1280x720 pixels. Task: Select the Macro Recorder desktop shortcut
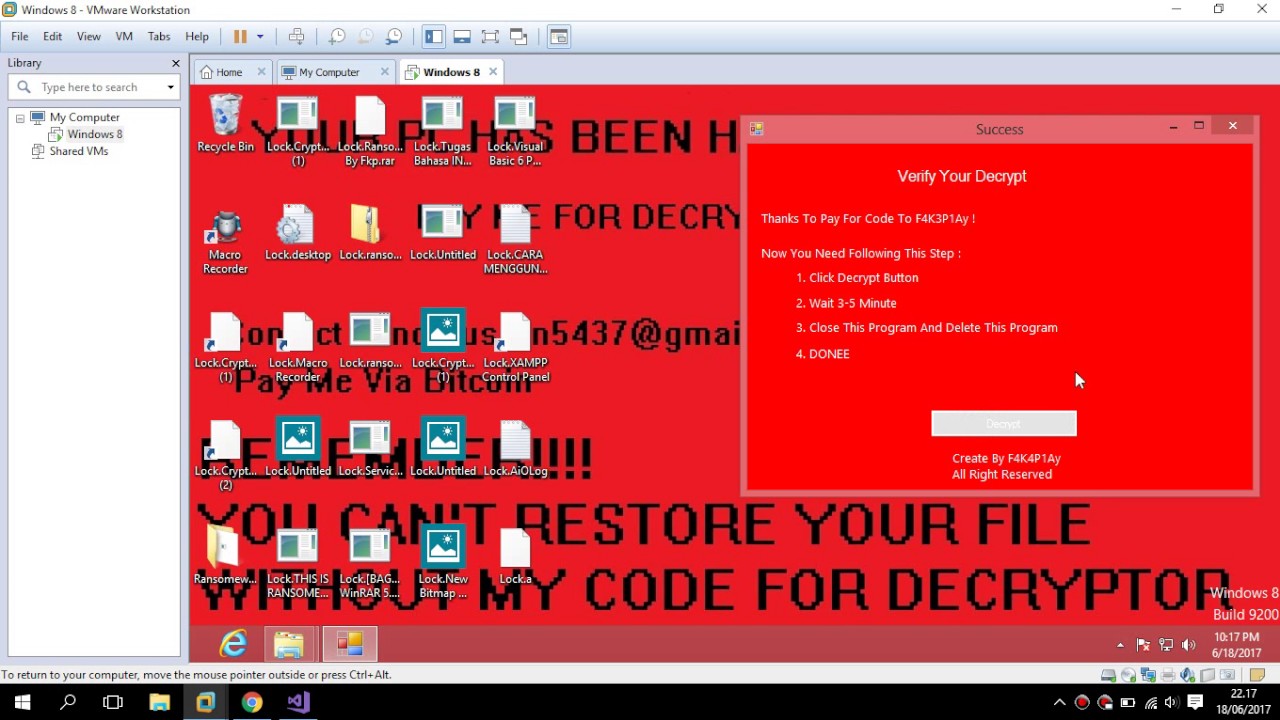tap(225, 242)
